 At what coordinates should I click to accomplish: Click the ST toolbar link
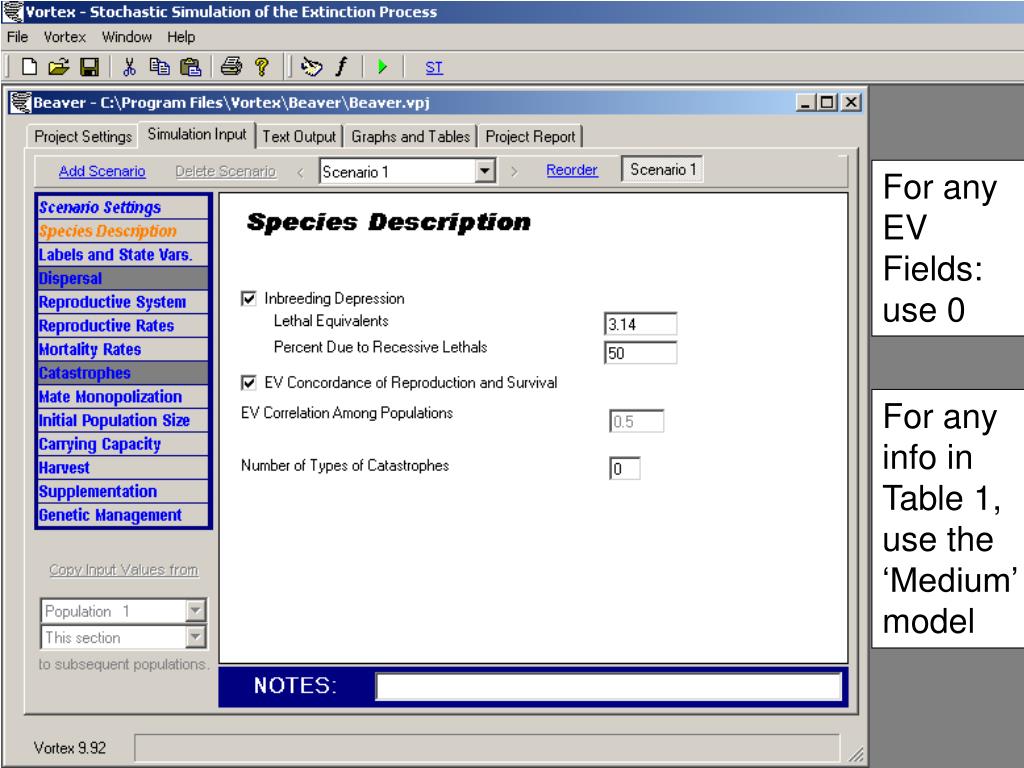pos(435,68)
